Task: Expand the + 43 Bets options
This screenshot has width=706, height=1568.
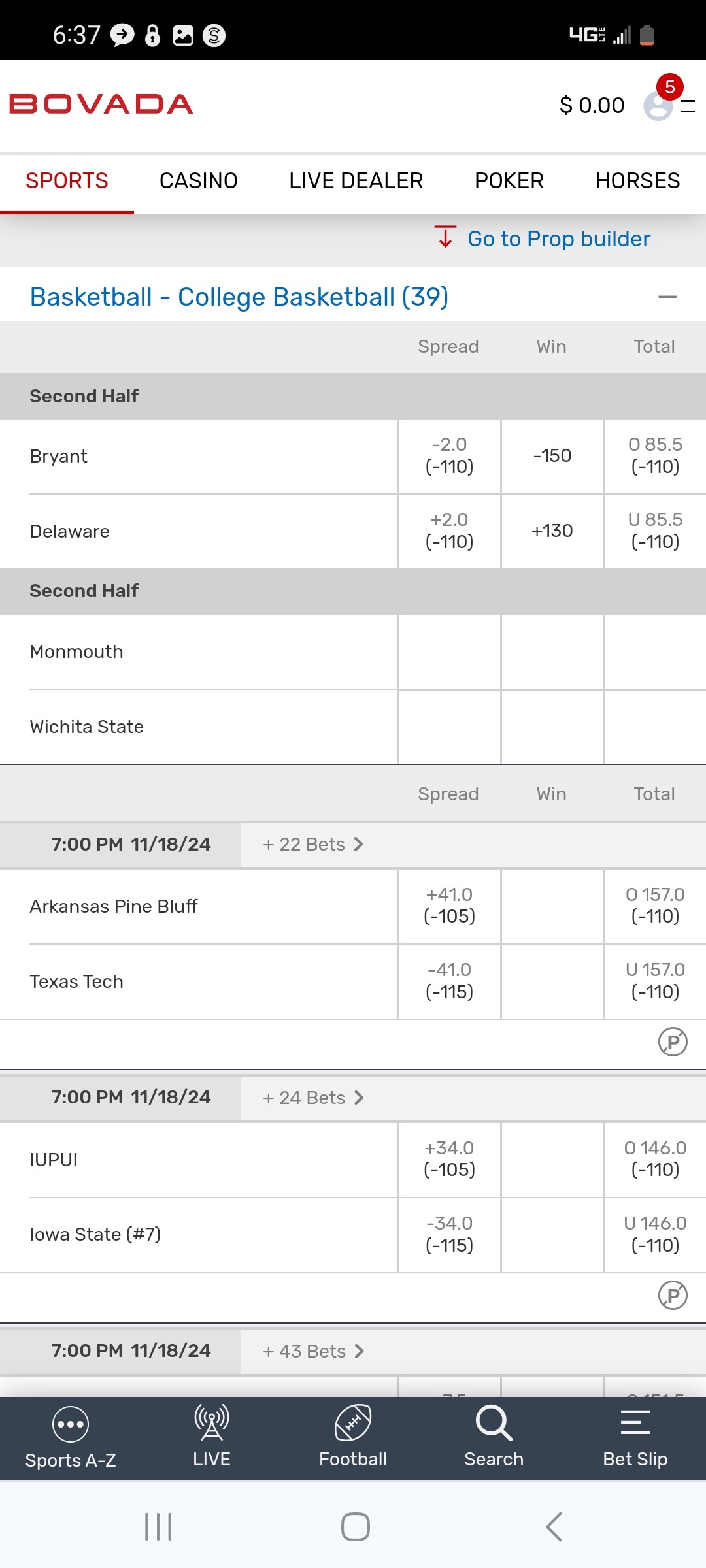Action: point(312,1351)
